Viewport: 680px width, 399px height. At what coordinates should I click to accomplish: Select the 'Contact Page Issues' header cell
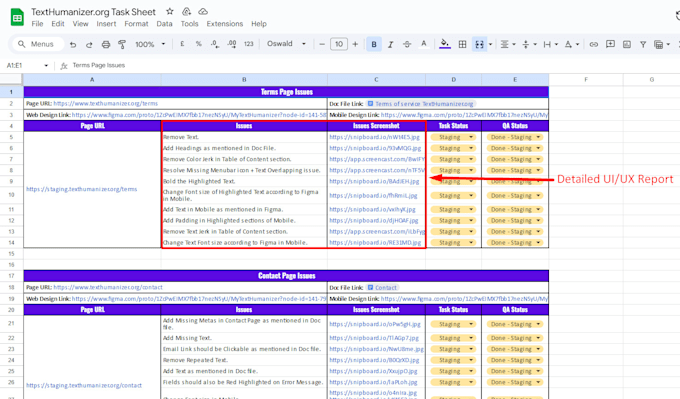286,276
